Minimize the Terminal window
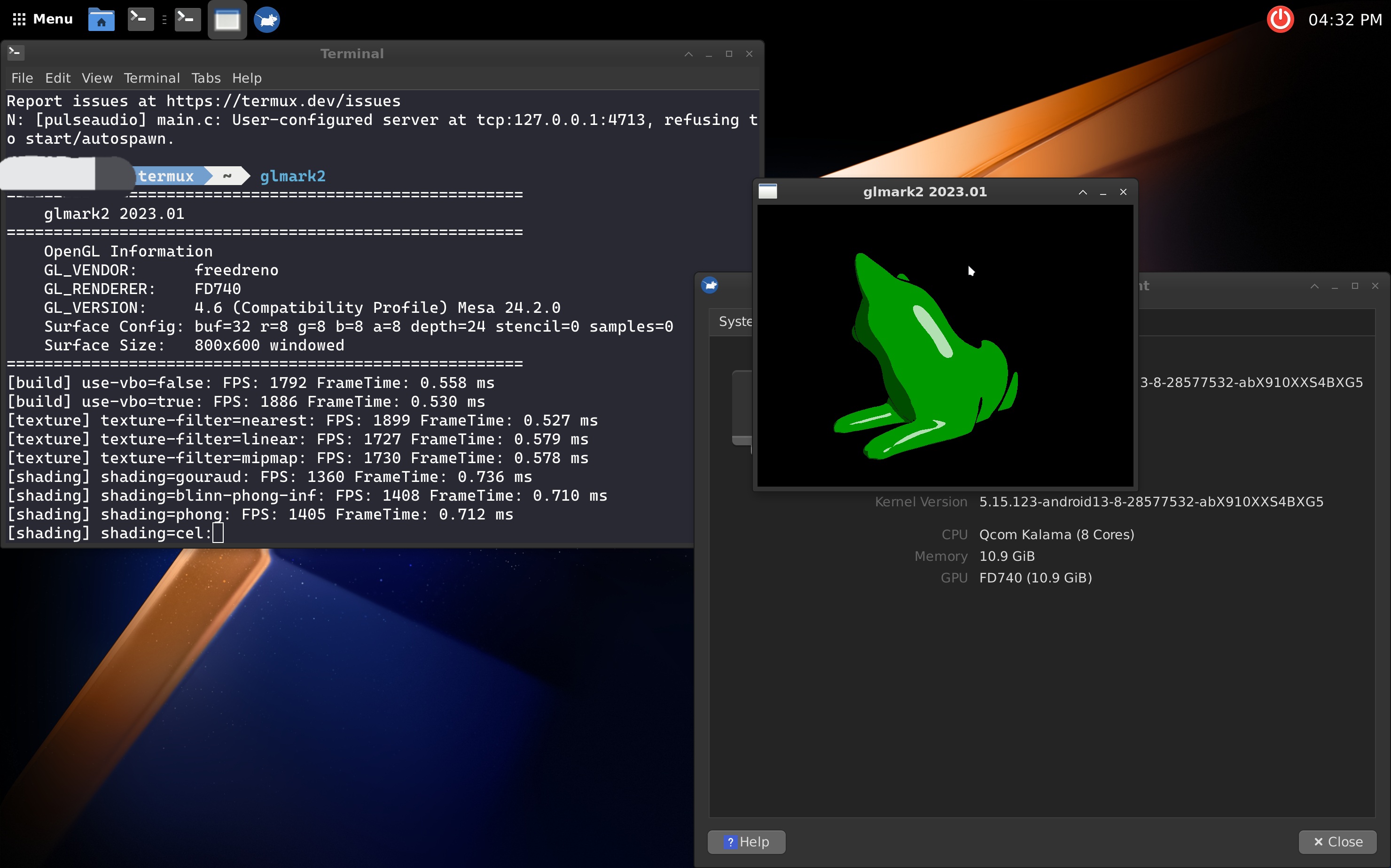 pyautogui.click(x=709, y=54)
